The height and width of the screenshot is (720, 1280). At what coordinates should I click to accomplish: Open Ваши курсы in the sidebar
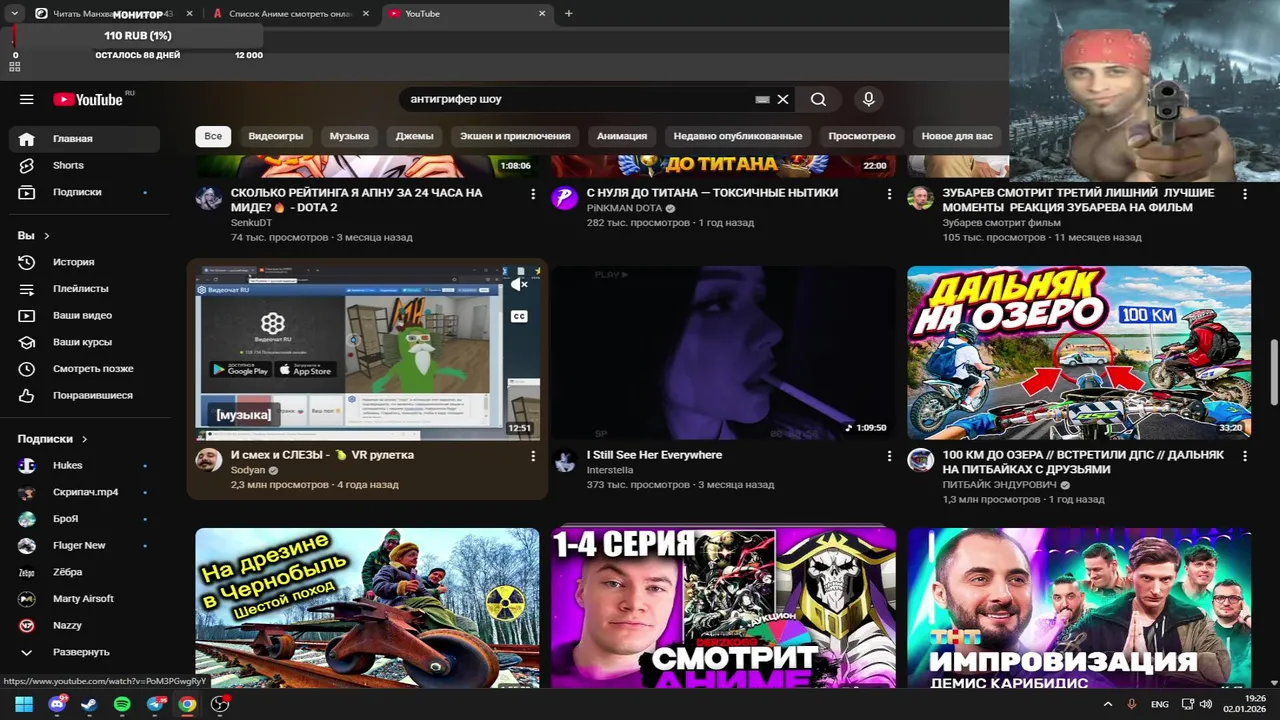tap(85, 342)
